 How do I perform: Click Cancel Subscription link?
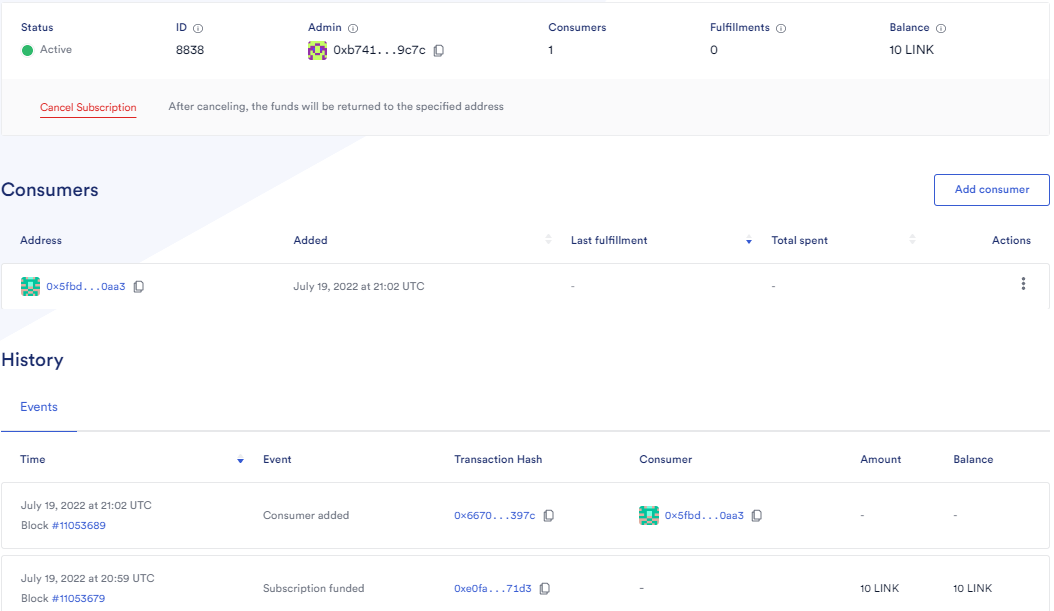(x=88, y=108)
